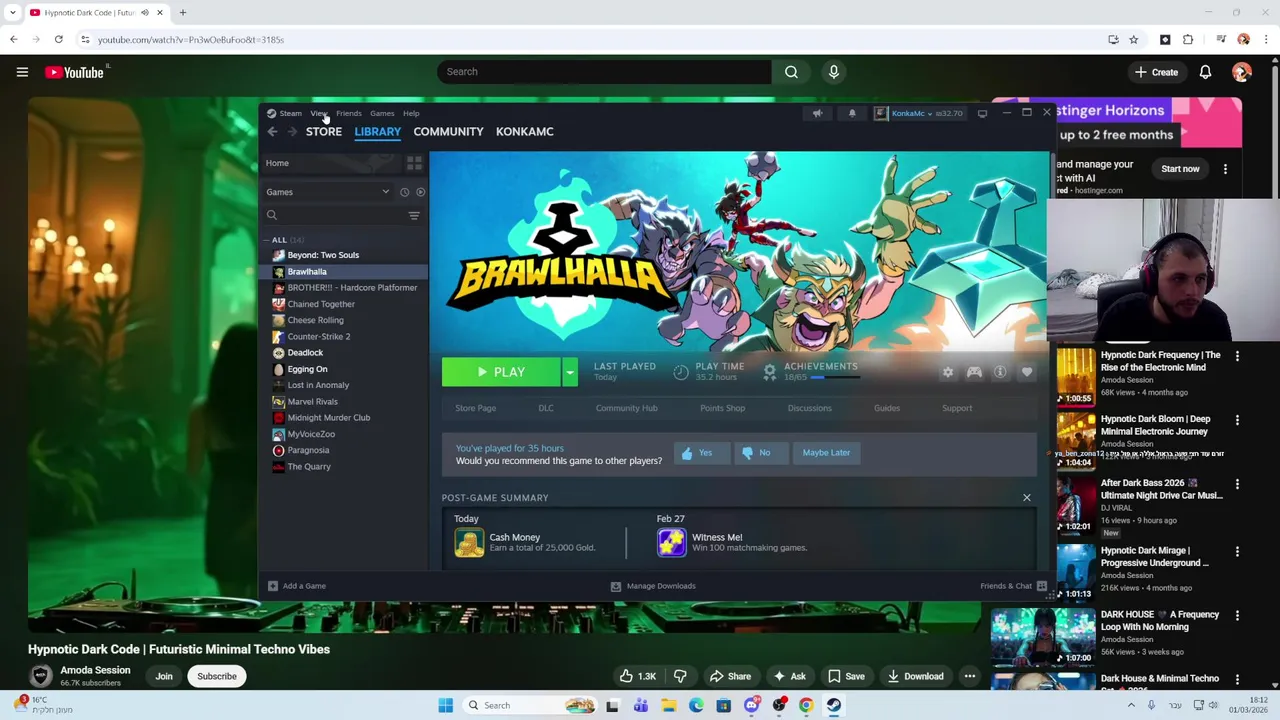The image size is (1280, 720).
Task: Open File Explorer from taskbar
Action: point(669,705)
